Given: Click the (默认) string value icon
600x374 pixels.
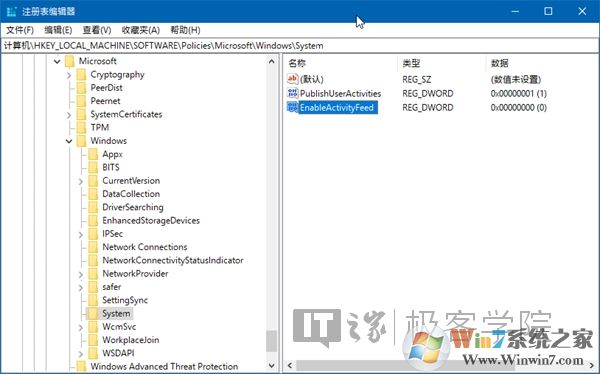Looking at the screenshot, I should coord(292,79).
